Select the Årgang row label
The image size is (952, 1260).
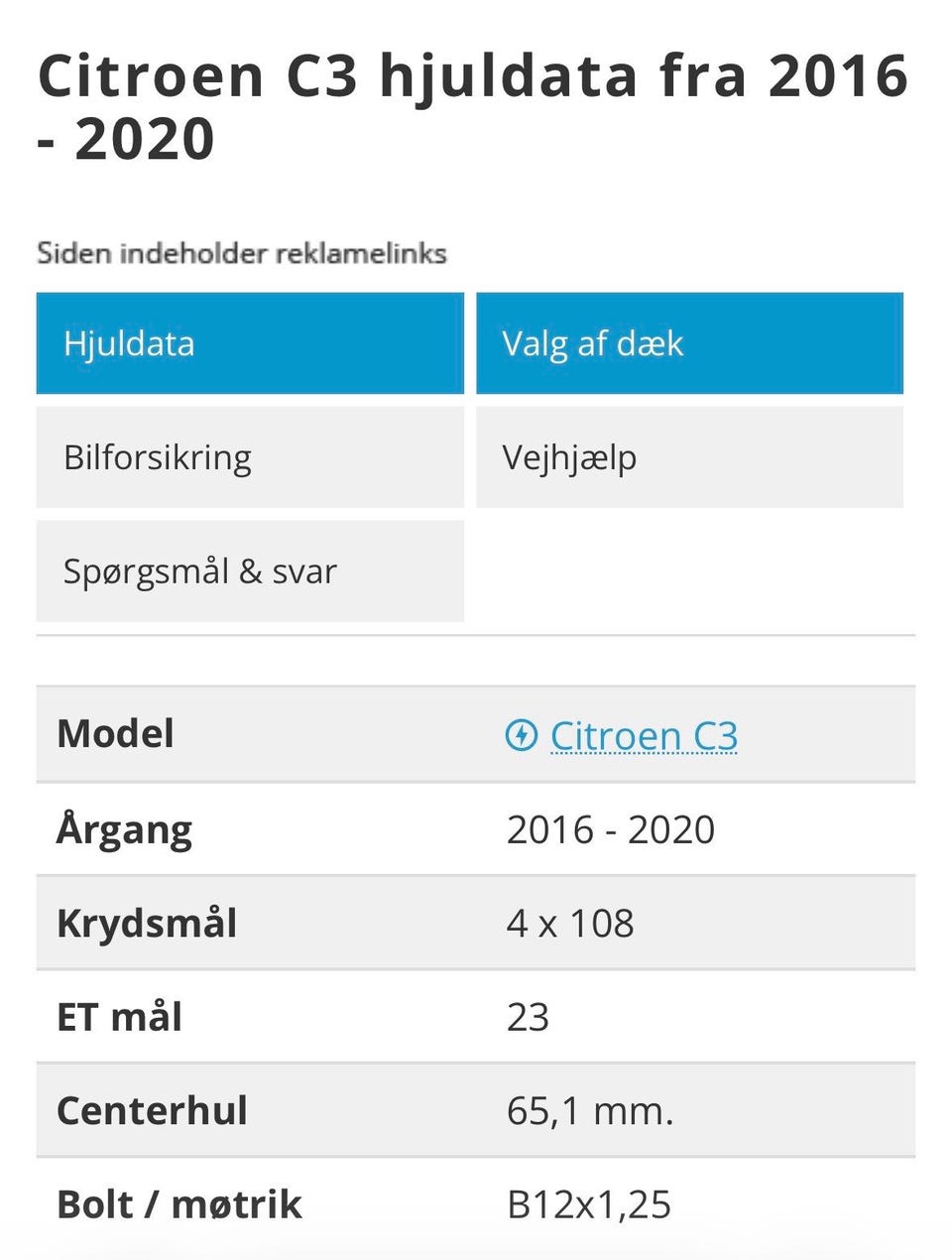pyautogui.click(x=125, y=829)
